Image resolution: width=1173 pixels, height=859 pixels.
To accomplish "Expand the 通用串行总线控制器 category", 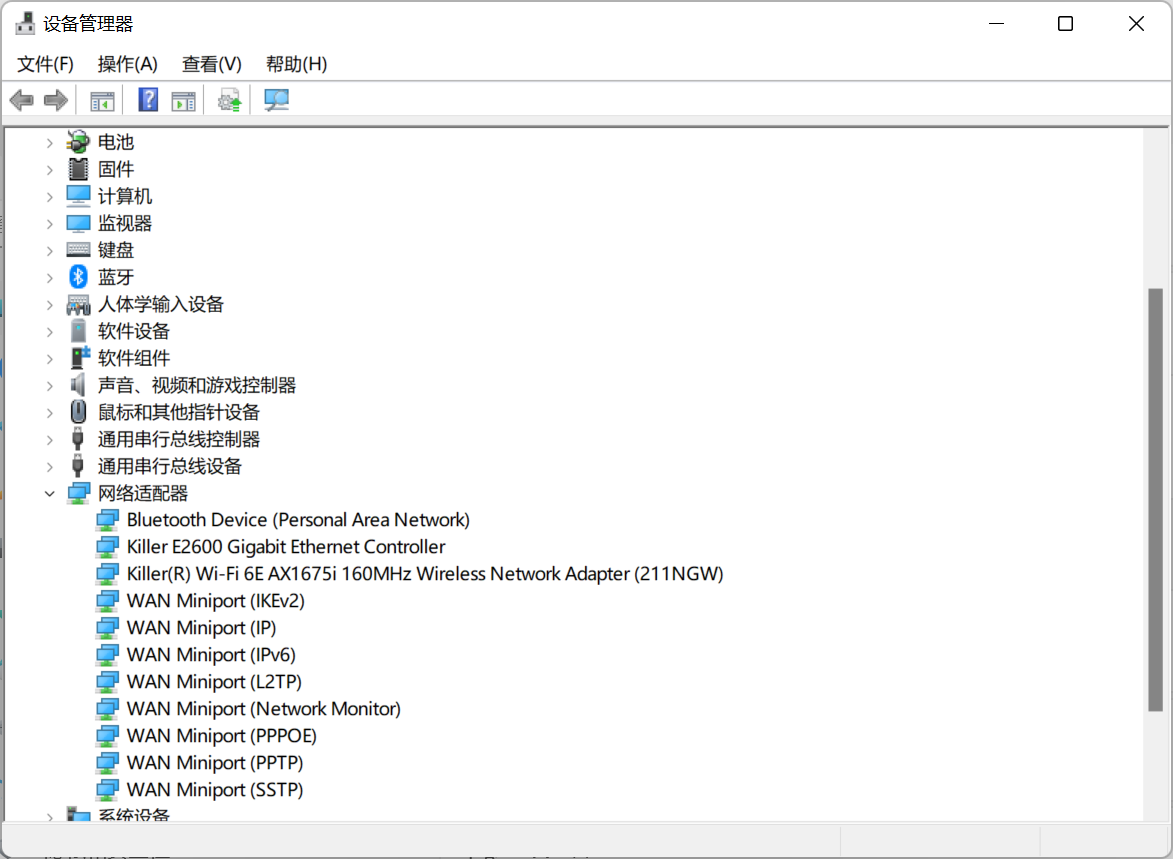I will pos(49,439).
